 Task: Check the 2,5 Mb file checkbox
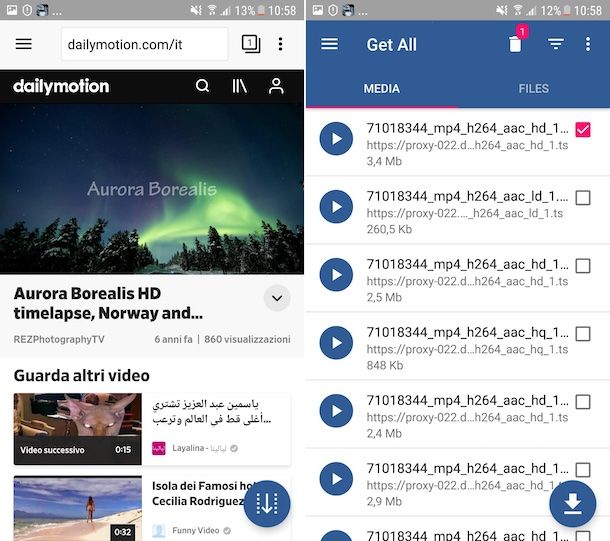(583, 266)
